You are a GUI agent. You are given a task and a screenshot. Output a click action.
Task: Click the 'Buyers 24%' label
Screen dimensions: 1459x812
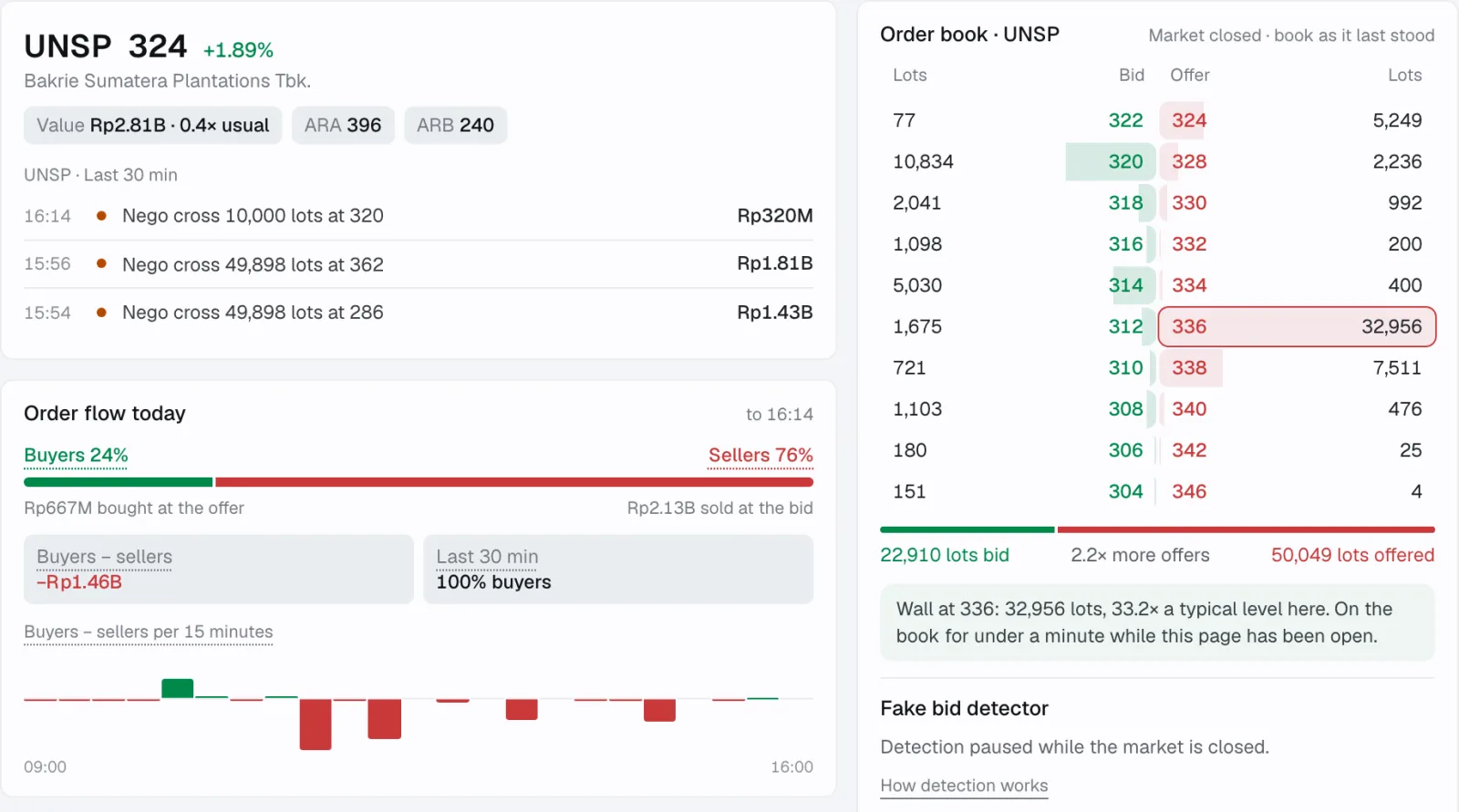(76, 455)
